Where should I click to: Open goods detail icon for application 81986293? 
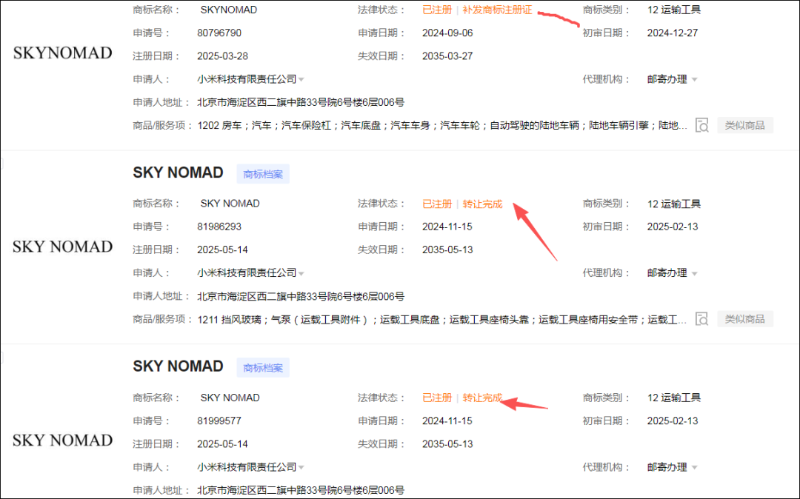click(x=702, y=319)
